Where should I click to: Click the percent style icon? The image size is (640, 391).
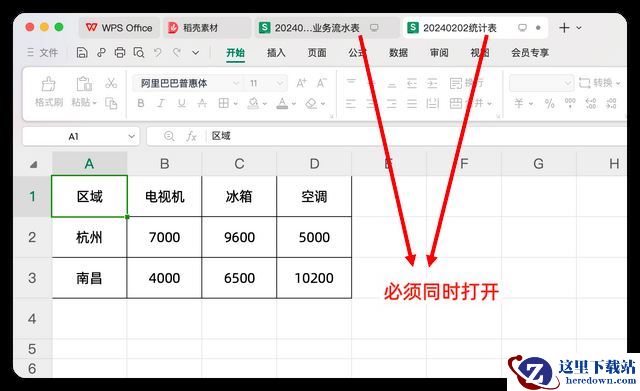pos(549,104)
